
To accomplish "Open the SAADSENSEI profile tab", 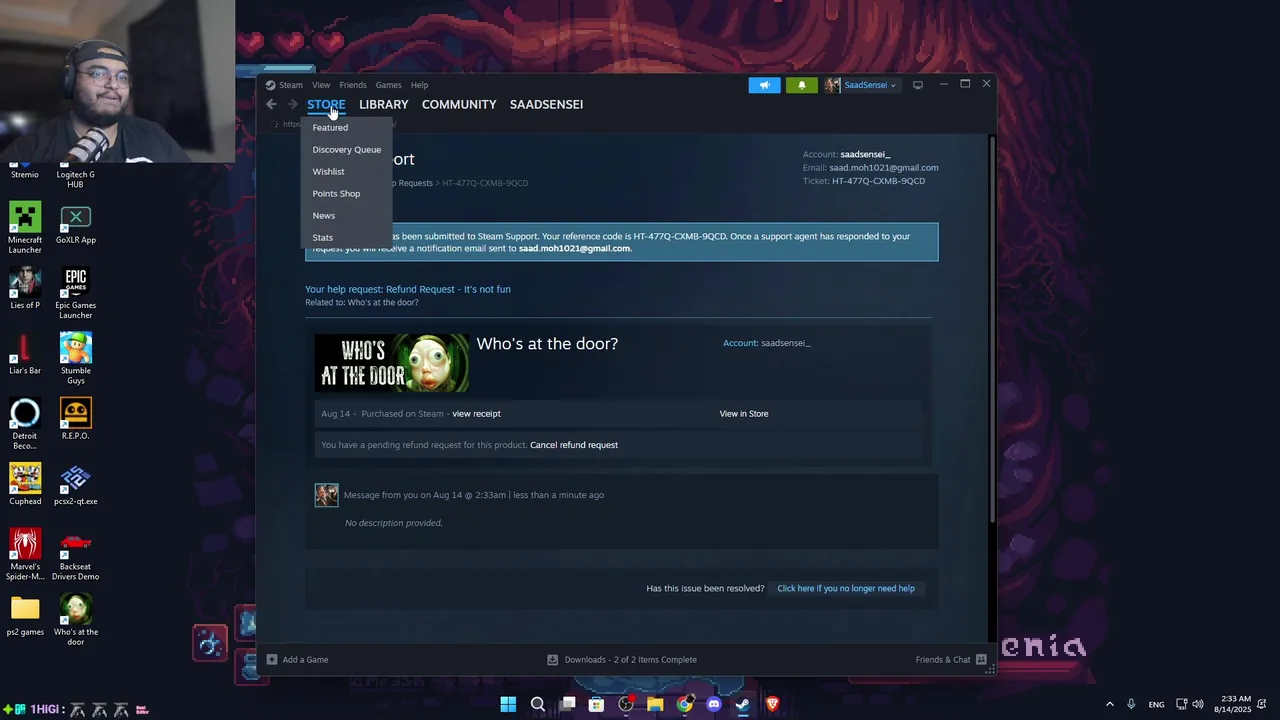I will click(x=546, y=104).
